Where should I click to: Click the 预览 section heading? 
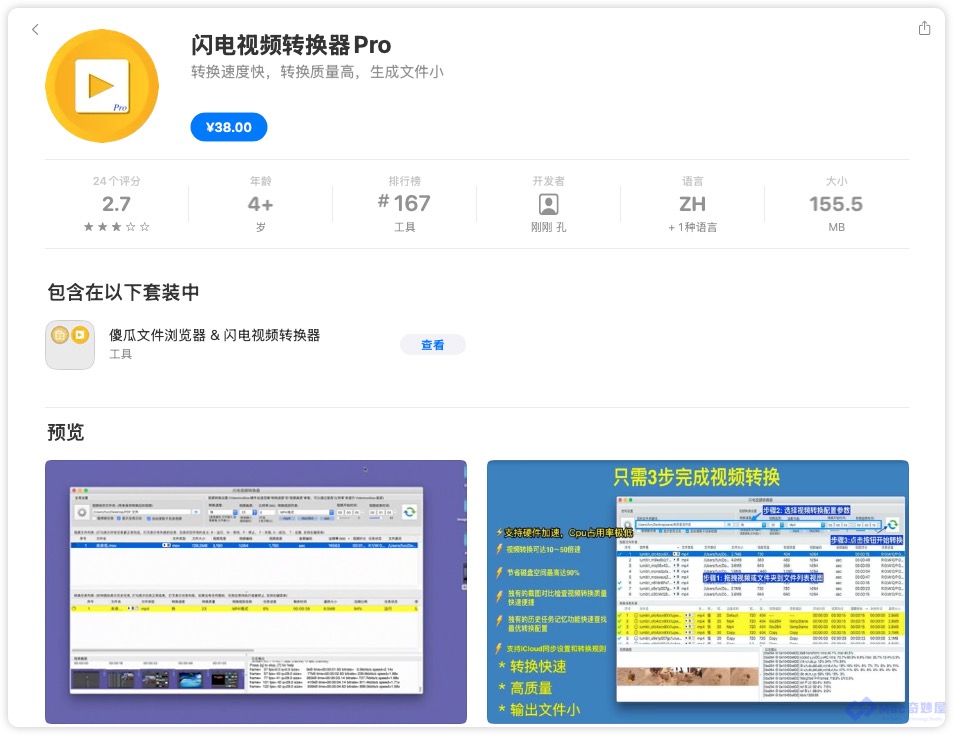pos(66,432)
